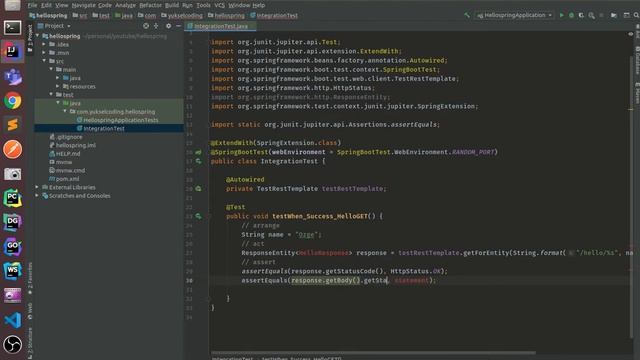Click run gutter icon beside testWhen_Success_HelloGET method
This screenshot has width=640, height=360.
coord(198,216)
